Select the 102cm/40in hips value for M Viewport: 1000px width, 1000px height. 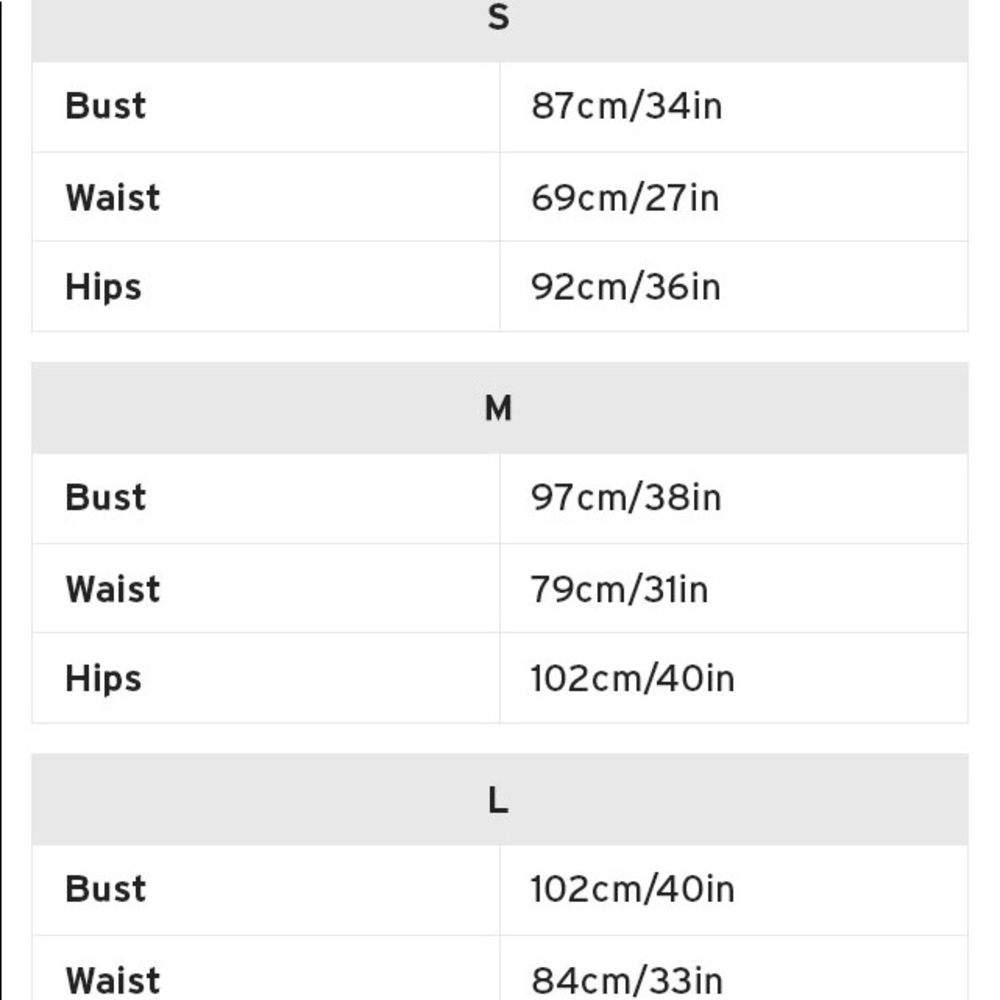point(633,679)
